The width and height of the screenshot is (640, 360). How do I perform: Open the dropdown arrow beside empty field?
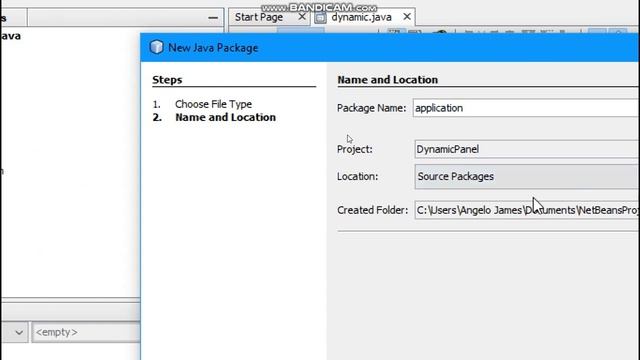19,332
